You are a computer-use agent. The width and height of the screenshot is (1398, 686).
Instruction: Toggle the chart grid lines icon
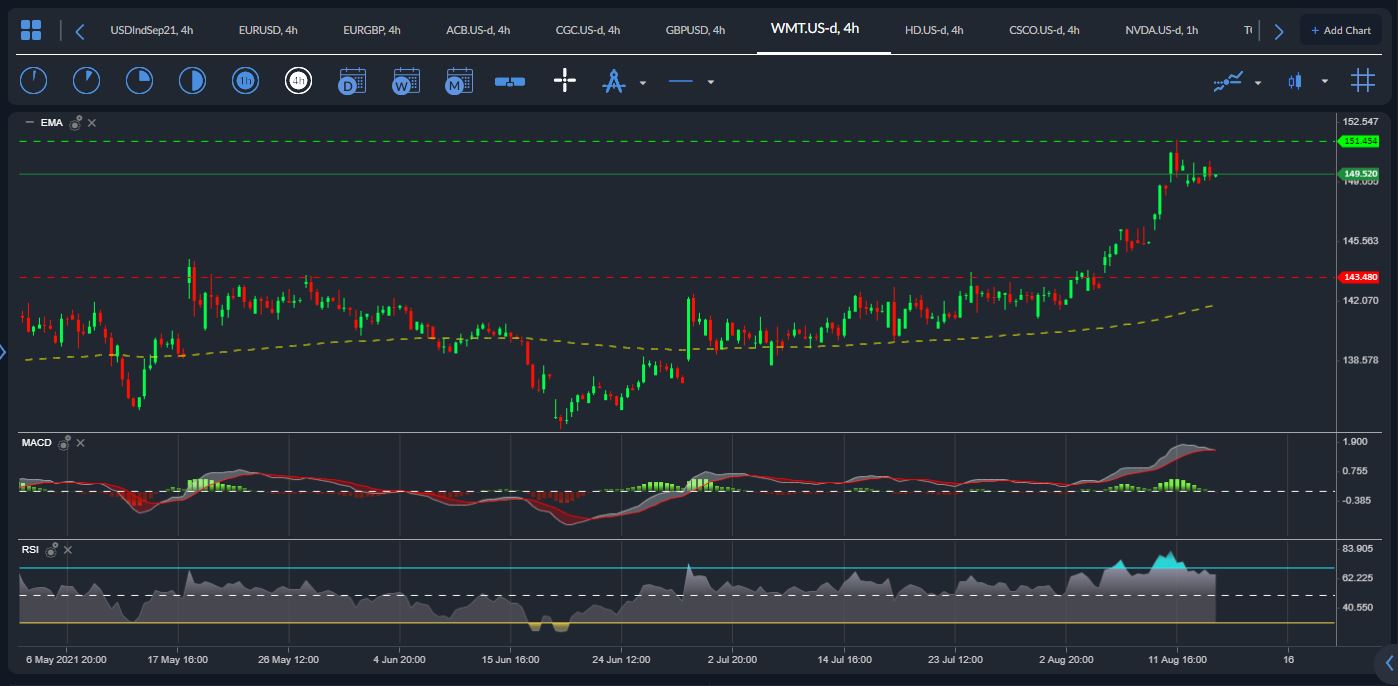[x=1362, y=81]
